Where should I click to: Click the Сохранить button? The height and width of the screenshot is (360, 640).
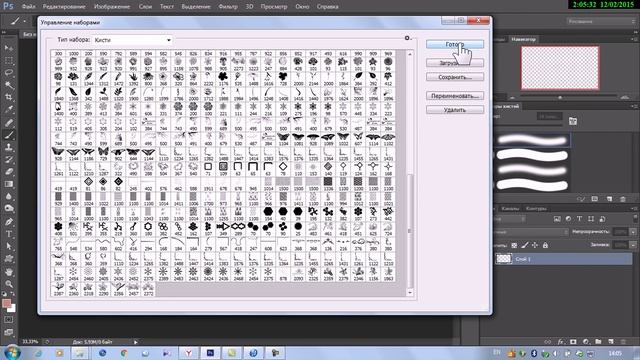(x=455, y=77)
